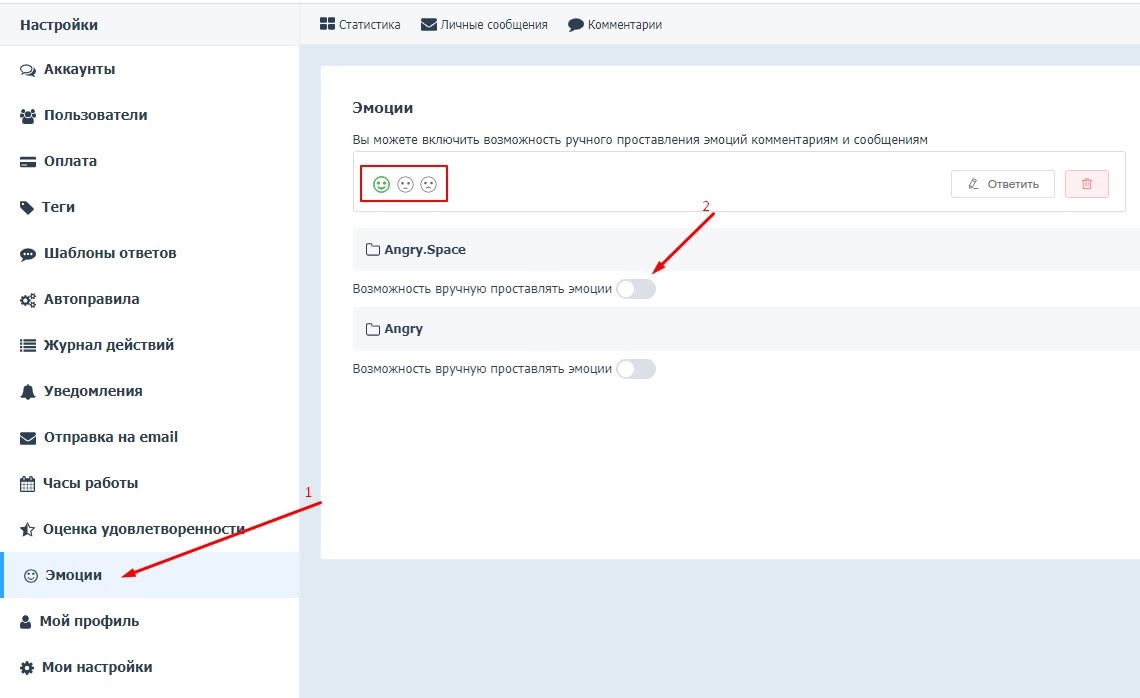Click the red trash delete button
1140x698 pixels.
tap(1087, 184)
